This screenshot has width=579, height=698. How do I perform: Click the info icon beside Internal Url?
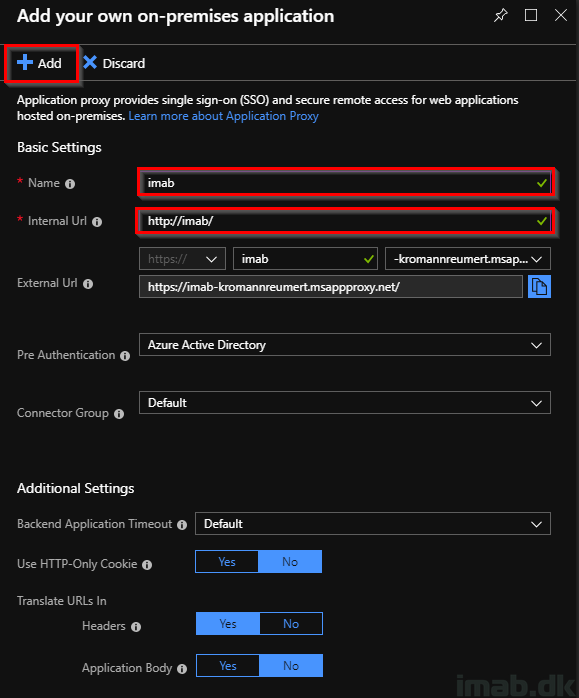tap(97, 222)
